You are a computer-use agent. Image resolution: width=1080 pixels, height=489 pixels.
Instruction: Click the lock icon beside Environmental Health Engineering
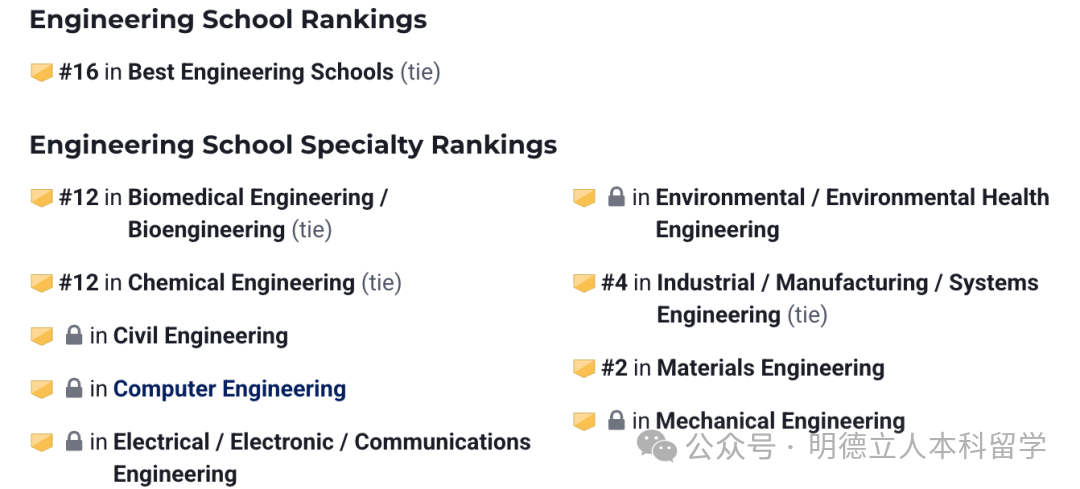tap(616, 198)
